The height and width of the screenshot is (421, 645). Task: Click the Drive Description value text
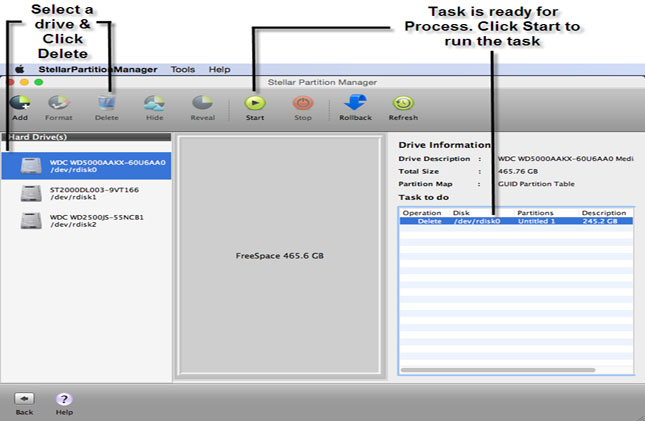tap(566, 158)
